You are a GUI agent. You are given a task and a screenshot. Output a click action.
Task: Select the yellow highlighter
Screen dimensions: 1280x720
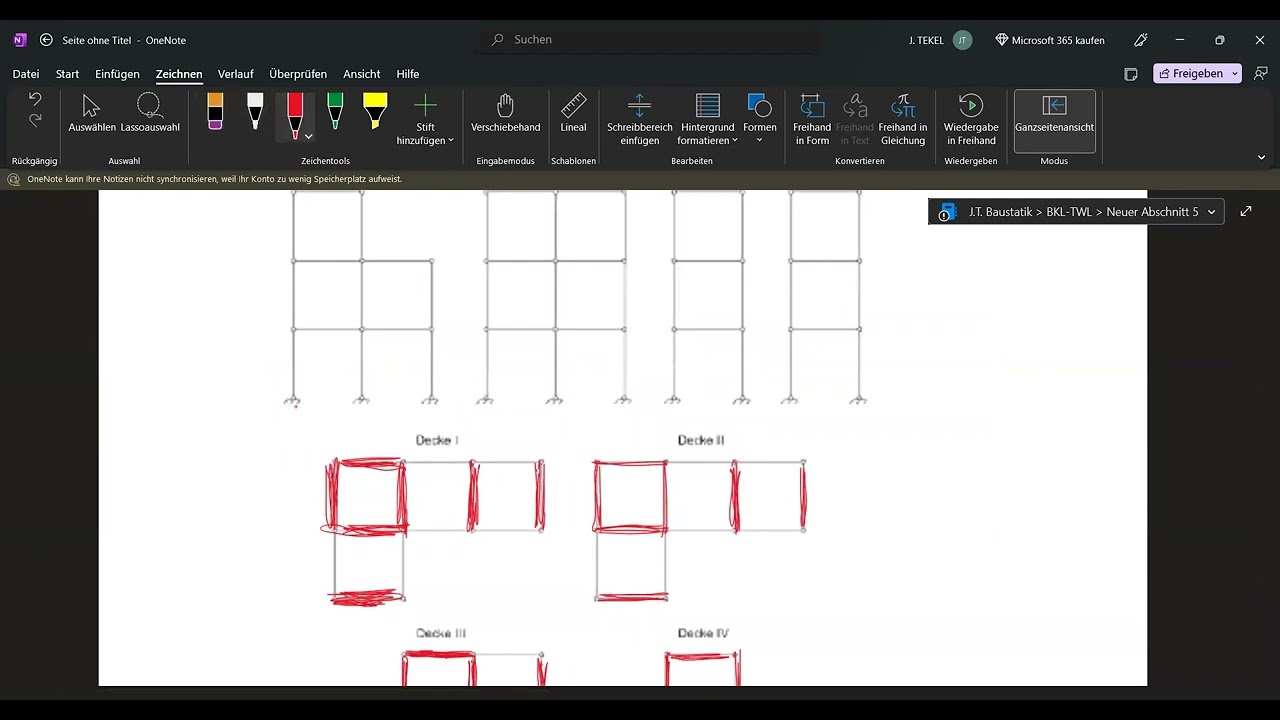click(375, 112)
